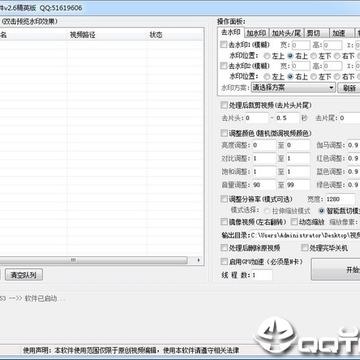The image size is (360, 360).
Task: Open the 加水印 tab
Action: [256, 33]
